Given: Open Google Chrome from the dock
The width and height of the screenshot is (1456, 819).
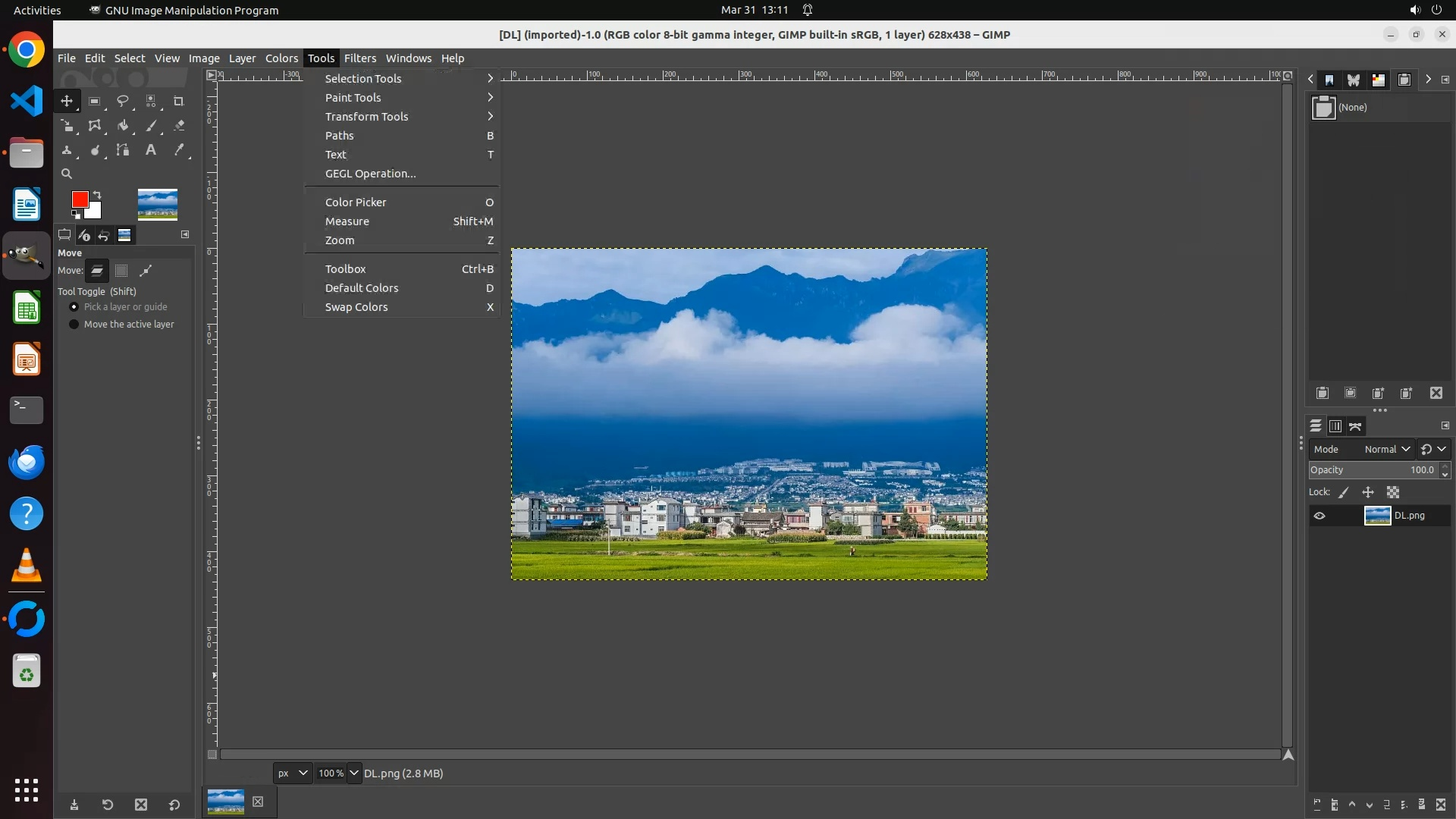Looking at the screenshot, I should 27,50.
